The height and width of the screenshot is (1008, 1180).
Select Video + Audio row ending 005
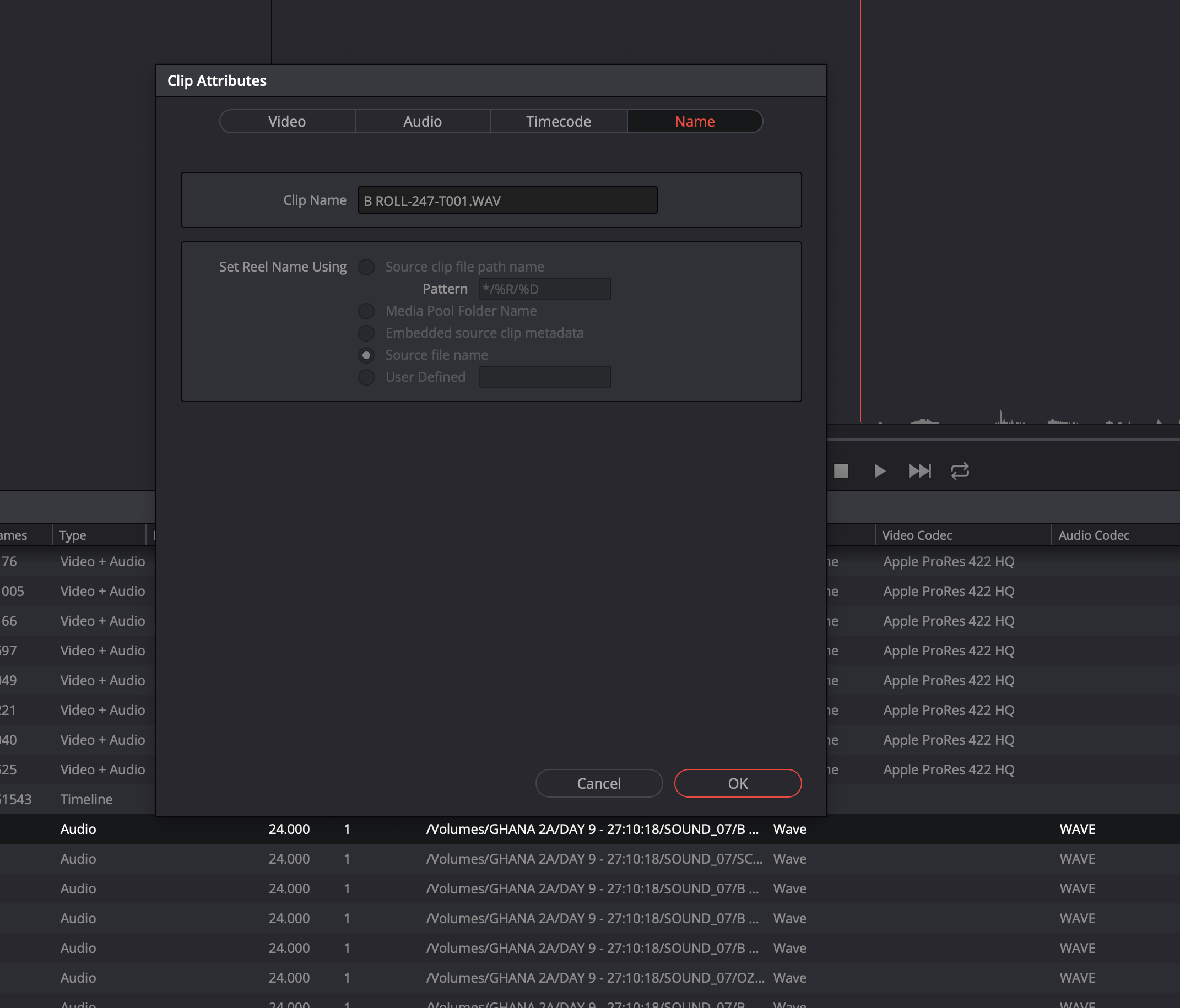(78, 591)
